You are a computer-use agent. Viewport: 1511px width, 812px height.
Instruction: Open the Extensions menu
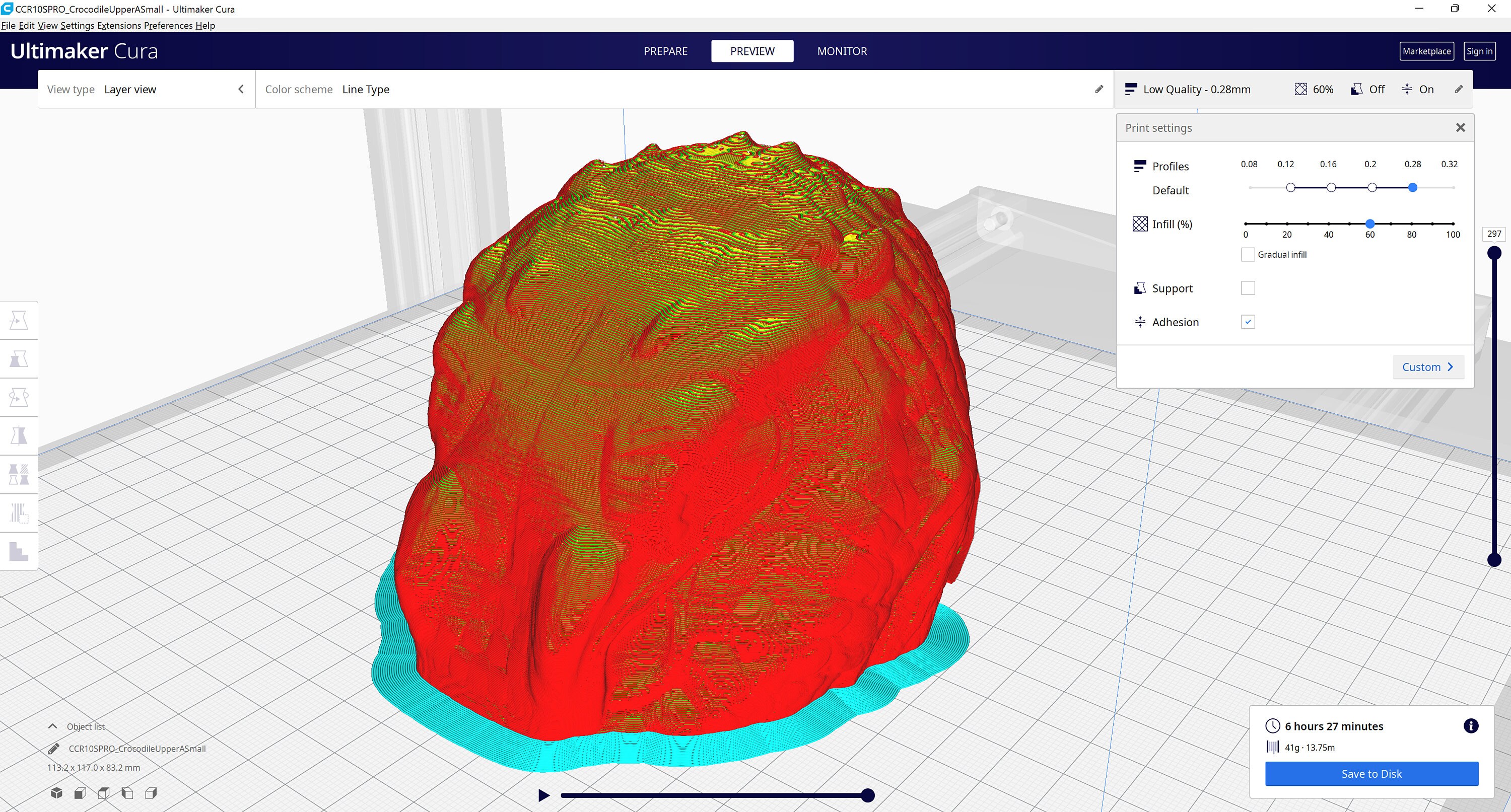(x=119, y=25)
